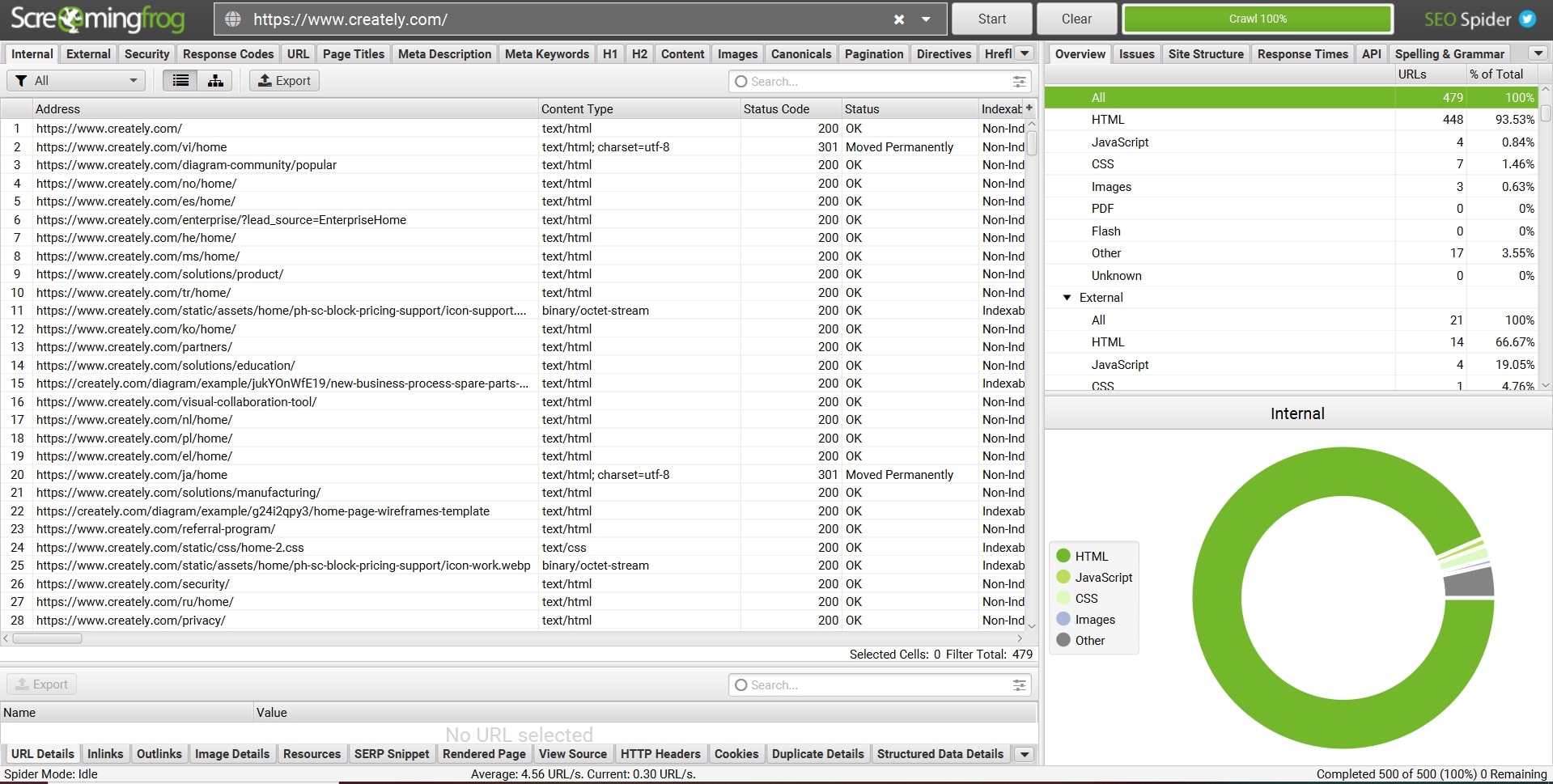The height and width of the screenshot is (784, 1553).
Task: Click the Other legend grey dot
Action: point(1063,640)
